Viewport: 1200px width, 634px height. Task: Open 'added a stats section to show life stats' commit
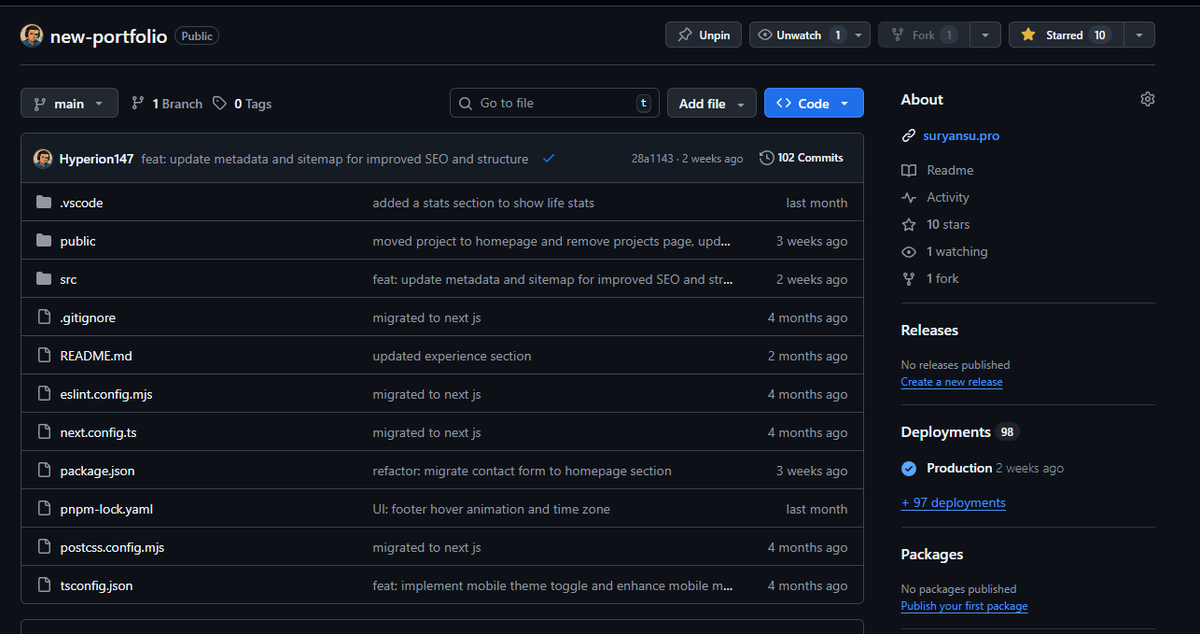[483, 202]
